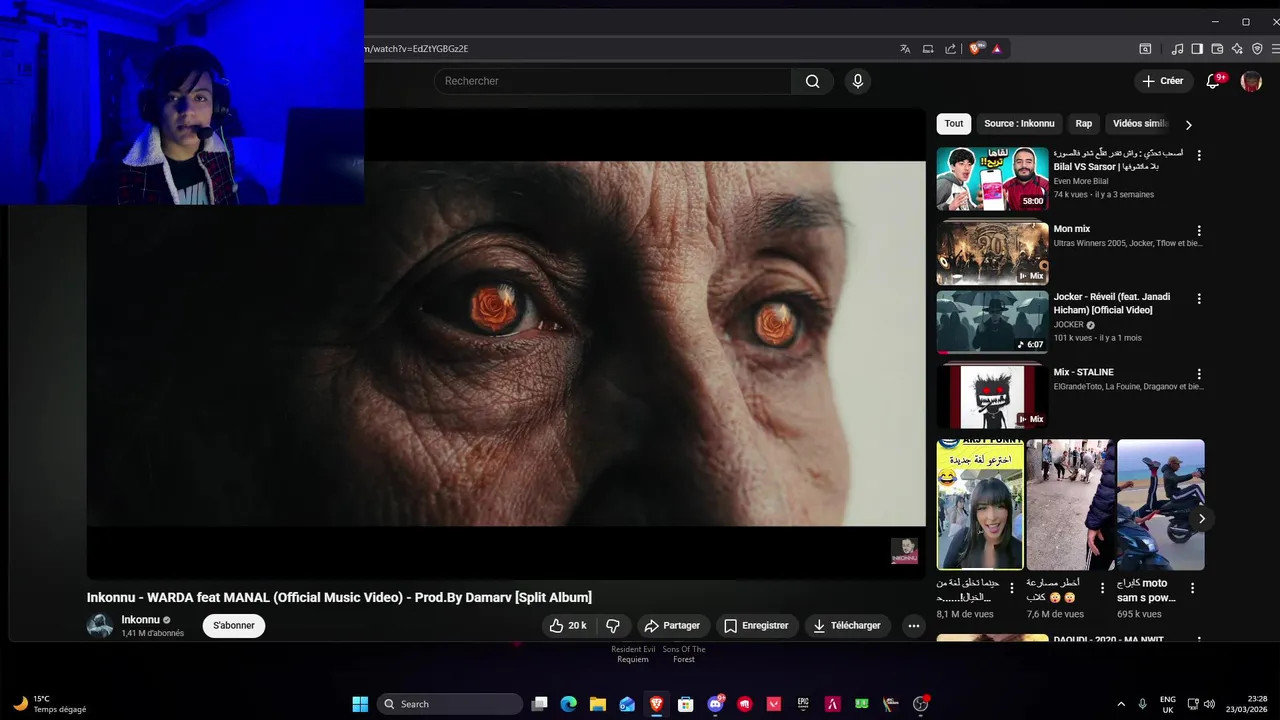Open the media control music note icon
This screenshot has height=720, width=1280.
(x=1177, y=48)
